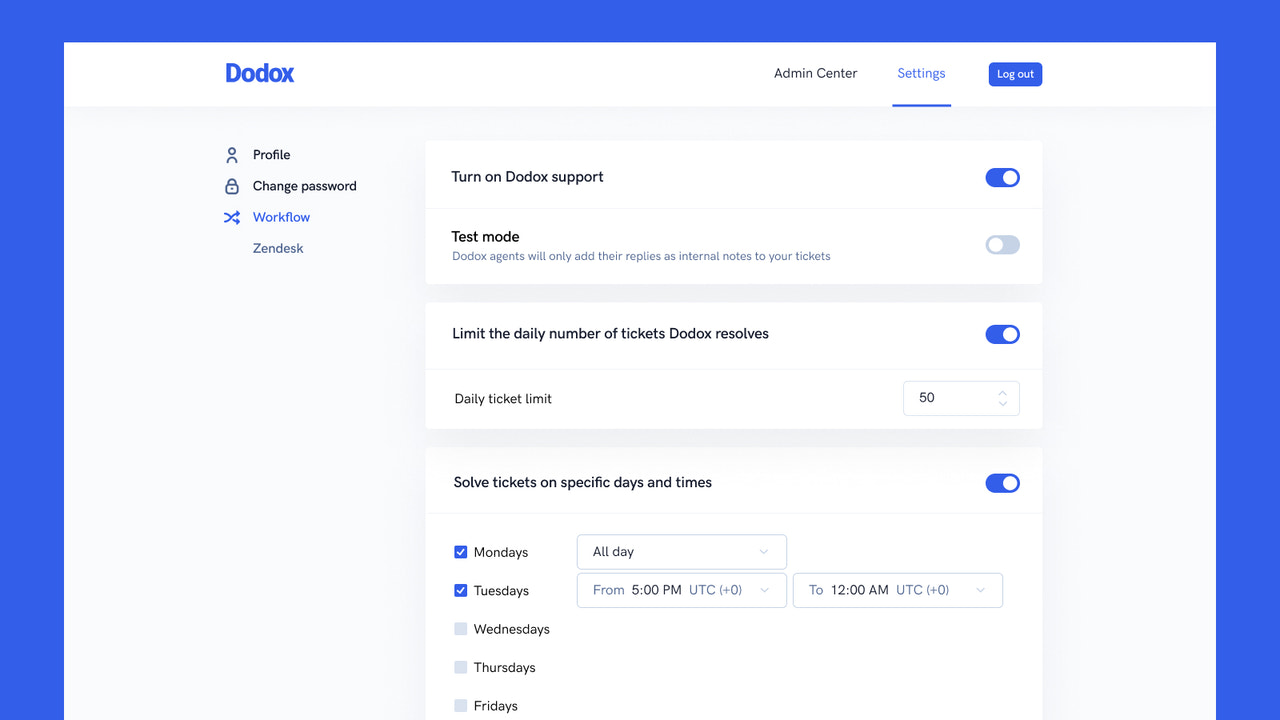Open the To 12:00 AM time dropdown
This screenshot has height=720, width=1280.
(x=897, y=590)
